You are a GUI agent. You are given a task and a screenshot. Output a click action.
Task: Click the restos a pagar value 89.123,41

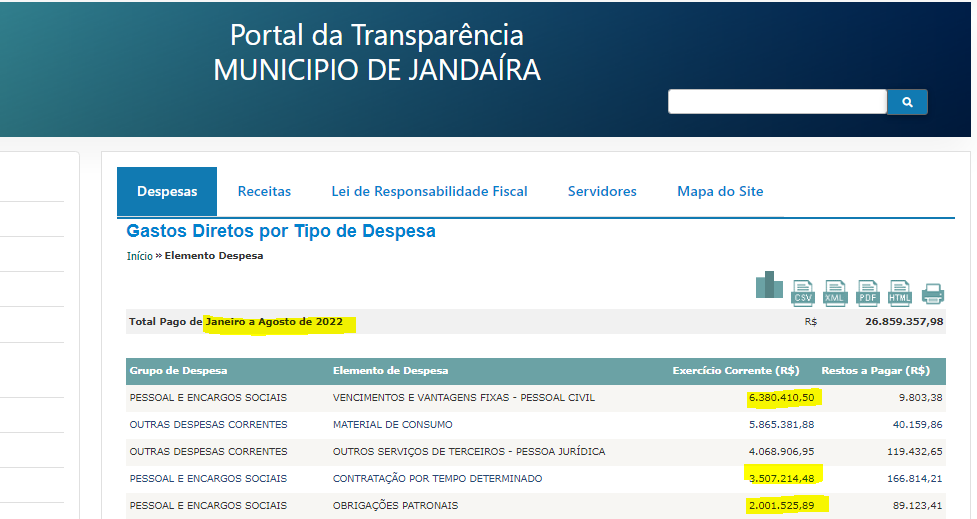pyautogui.click(x=917, y=505)
